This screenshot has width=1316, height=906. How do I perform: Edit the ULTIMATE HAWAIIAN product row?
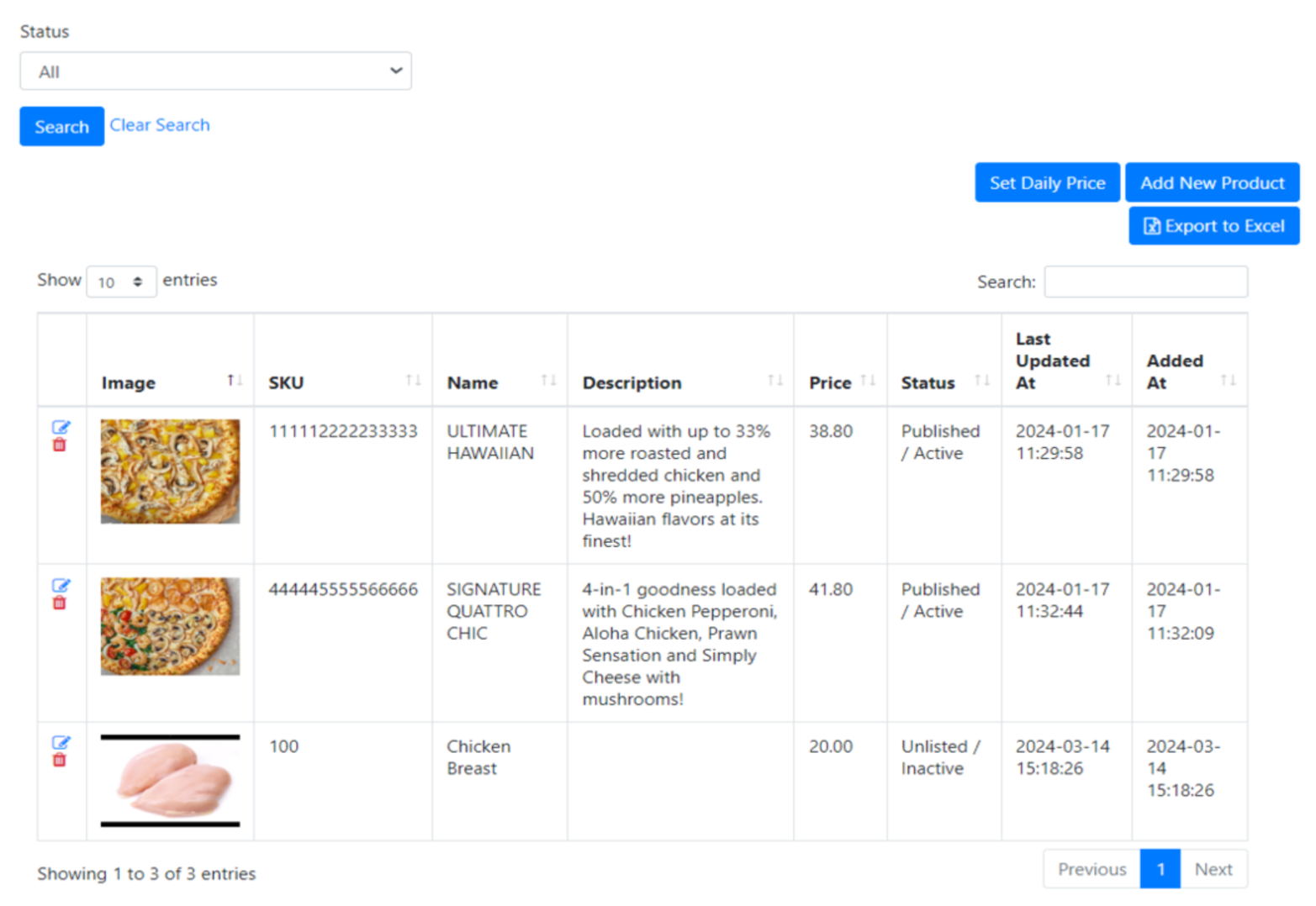[x=61, y=427]
